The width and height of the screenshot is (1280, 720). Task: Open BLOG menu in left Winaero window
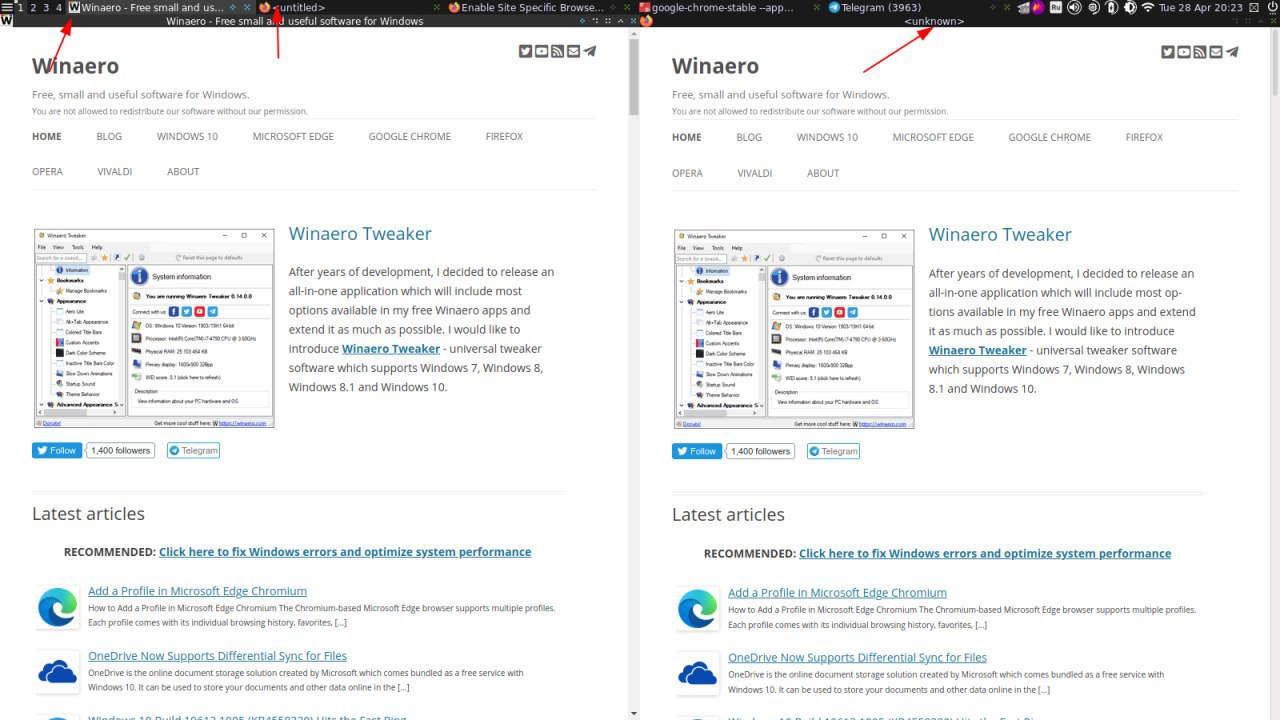coord(109,136)
